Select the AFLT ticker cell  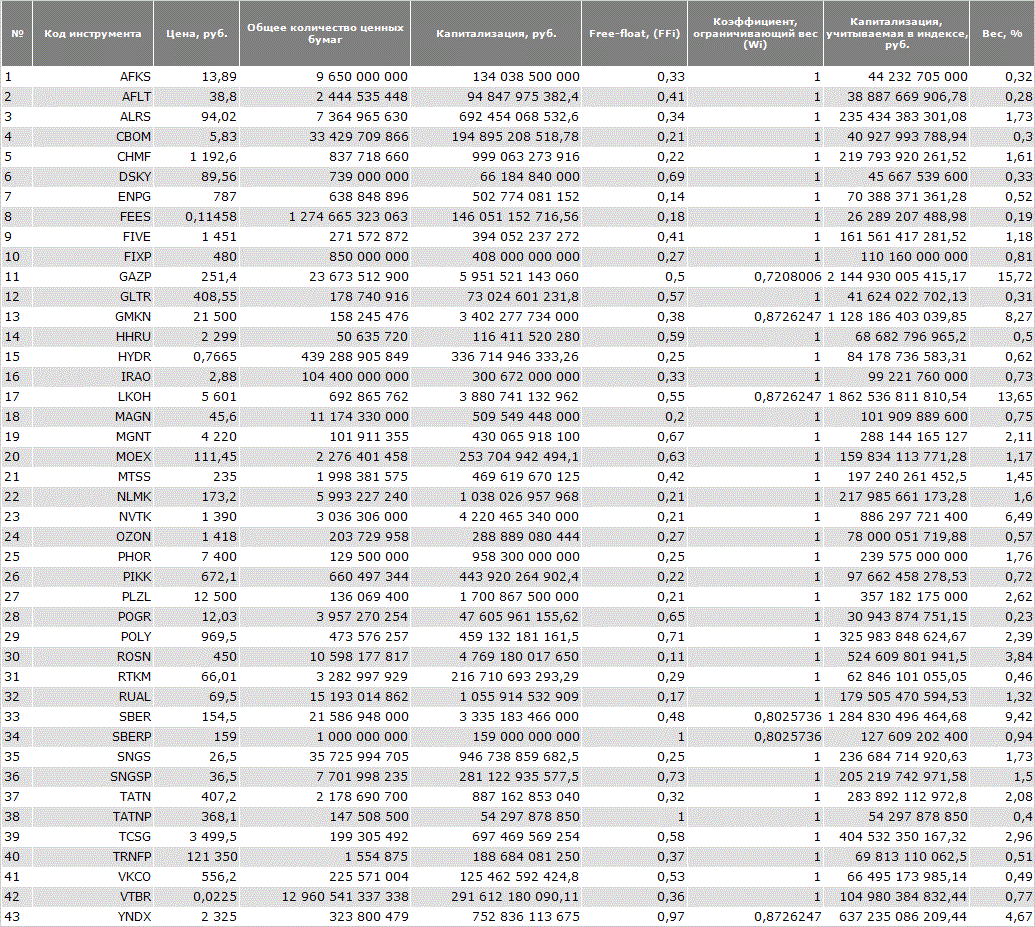92,96
